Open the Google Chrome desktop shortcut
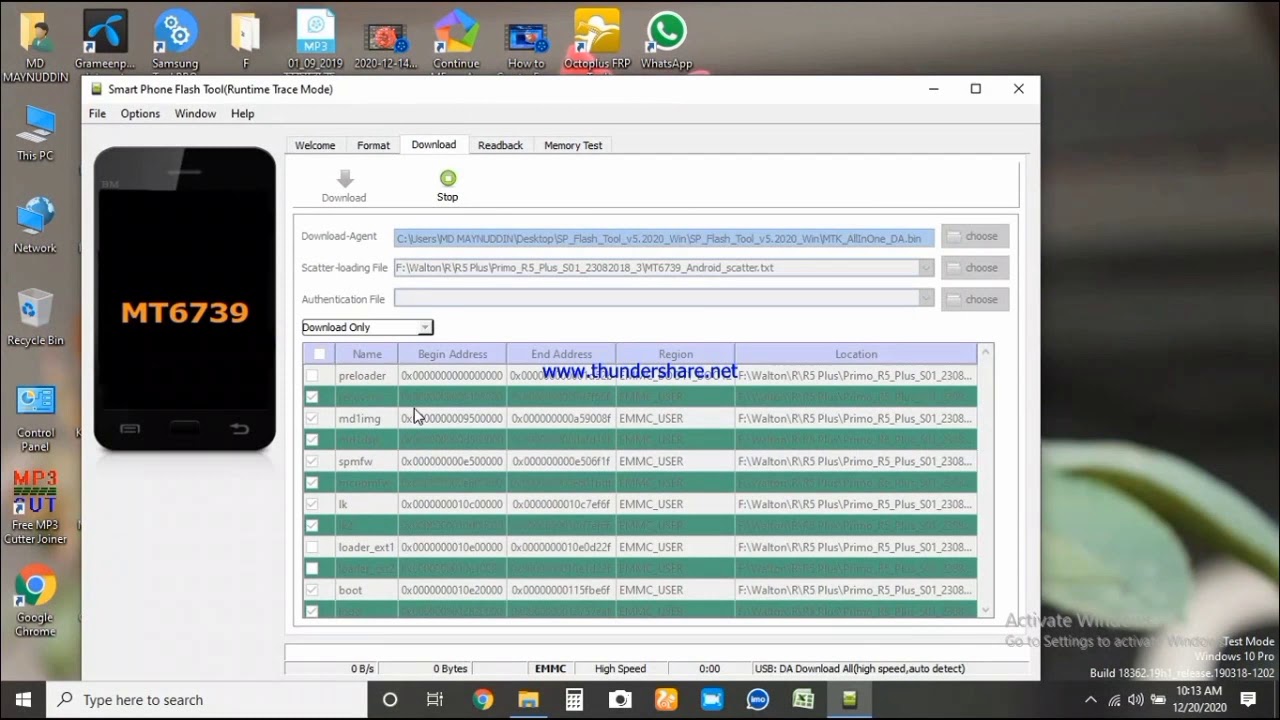The image size is (1280, 720). (35, 602)
